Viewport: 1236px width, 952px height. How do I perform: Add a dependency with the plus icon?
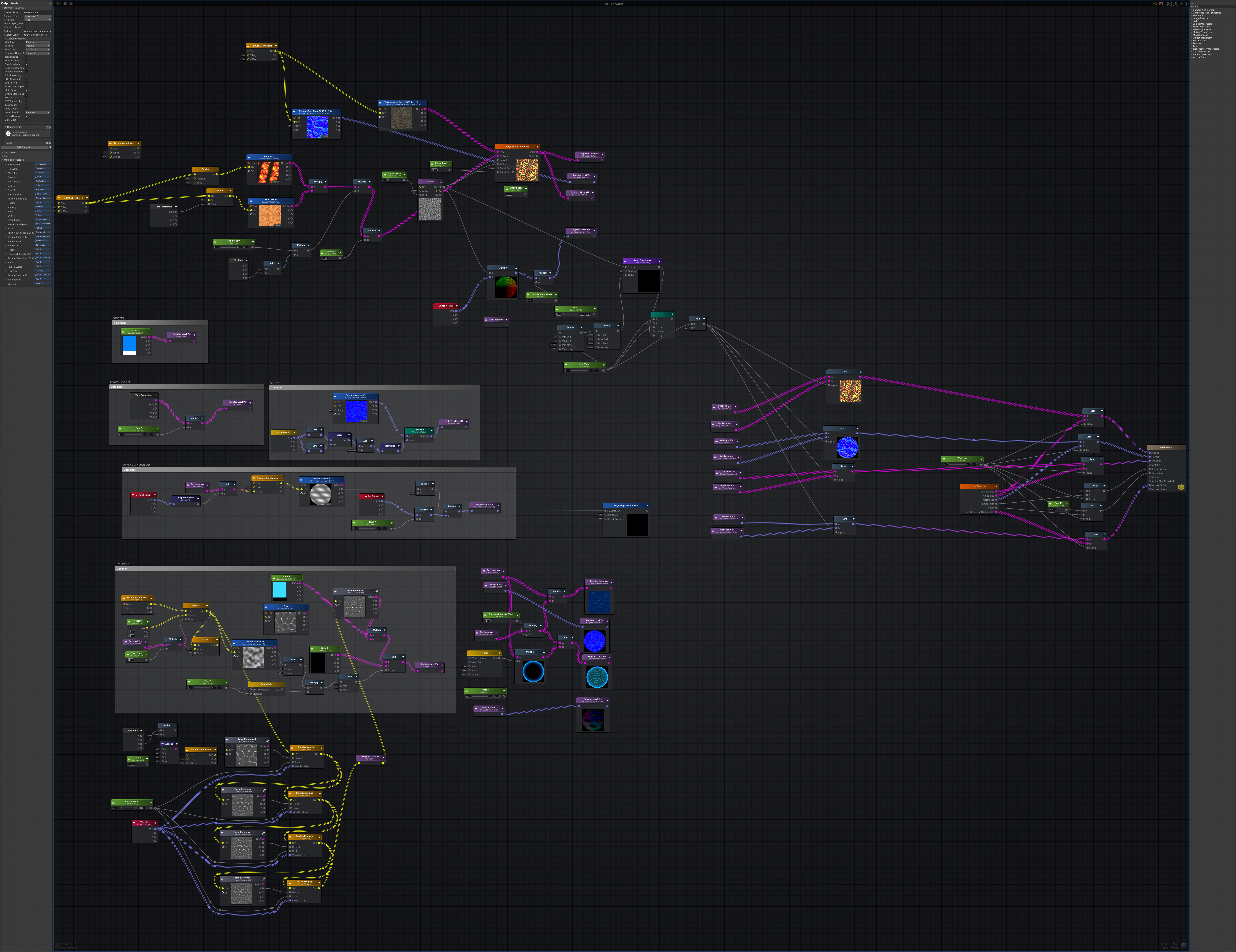[x=47, y=127]
